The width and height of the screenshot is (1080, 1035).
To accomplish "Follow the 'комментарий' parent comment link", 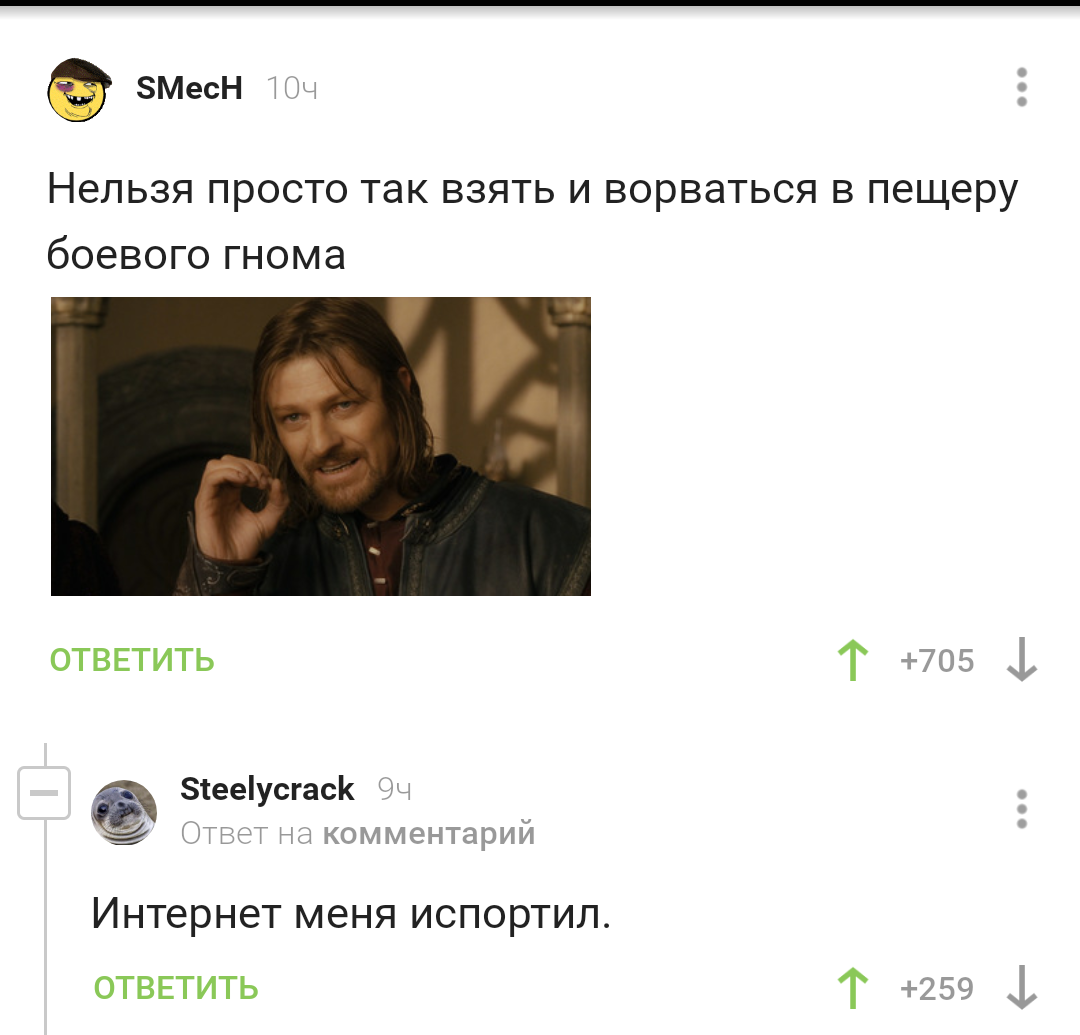I will coord(429,834).
